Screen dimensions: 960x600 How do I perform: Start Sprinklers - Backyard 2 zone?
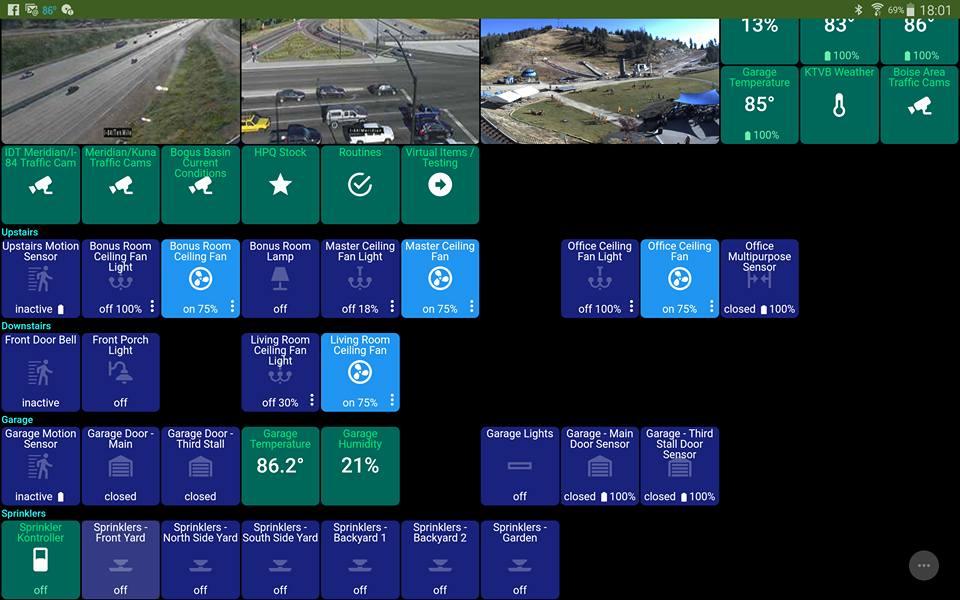440,560
